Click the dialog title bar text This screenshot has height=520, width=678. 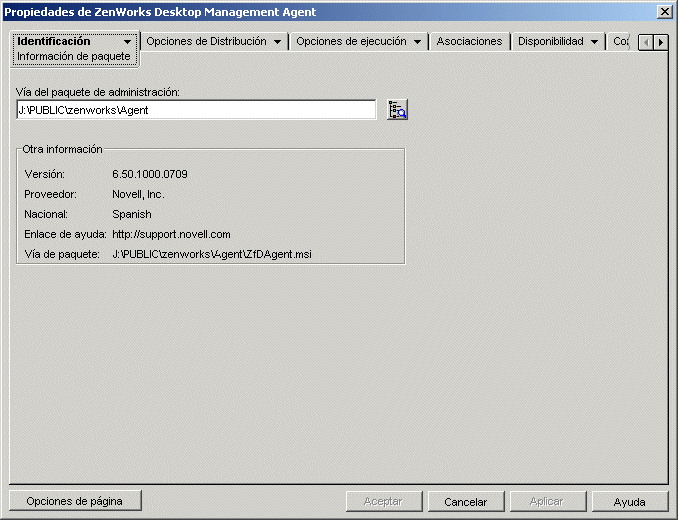(160, 12)
